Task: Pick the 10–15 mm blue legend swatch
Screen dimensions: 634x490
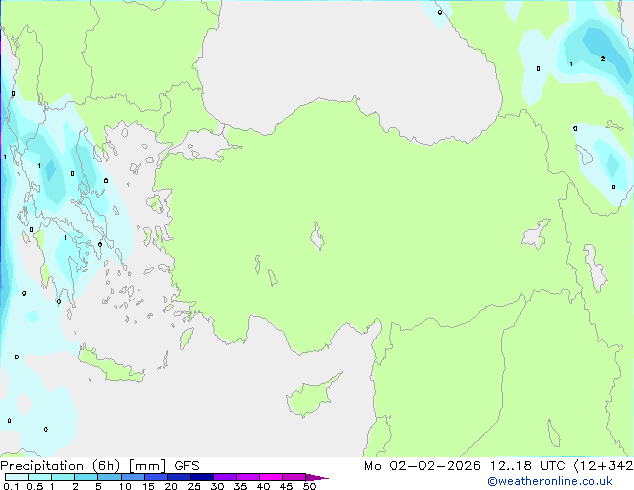Action: pyautogui.click(x=133, y=477)
